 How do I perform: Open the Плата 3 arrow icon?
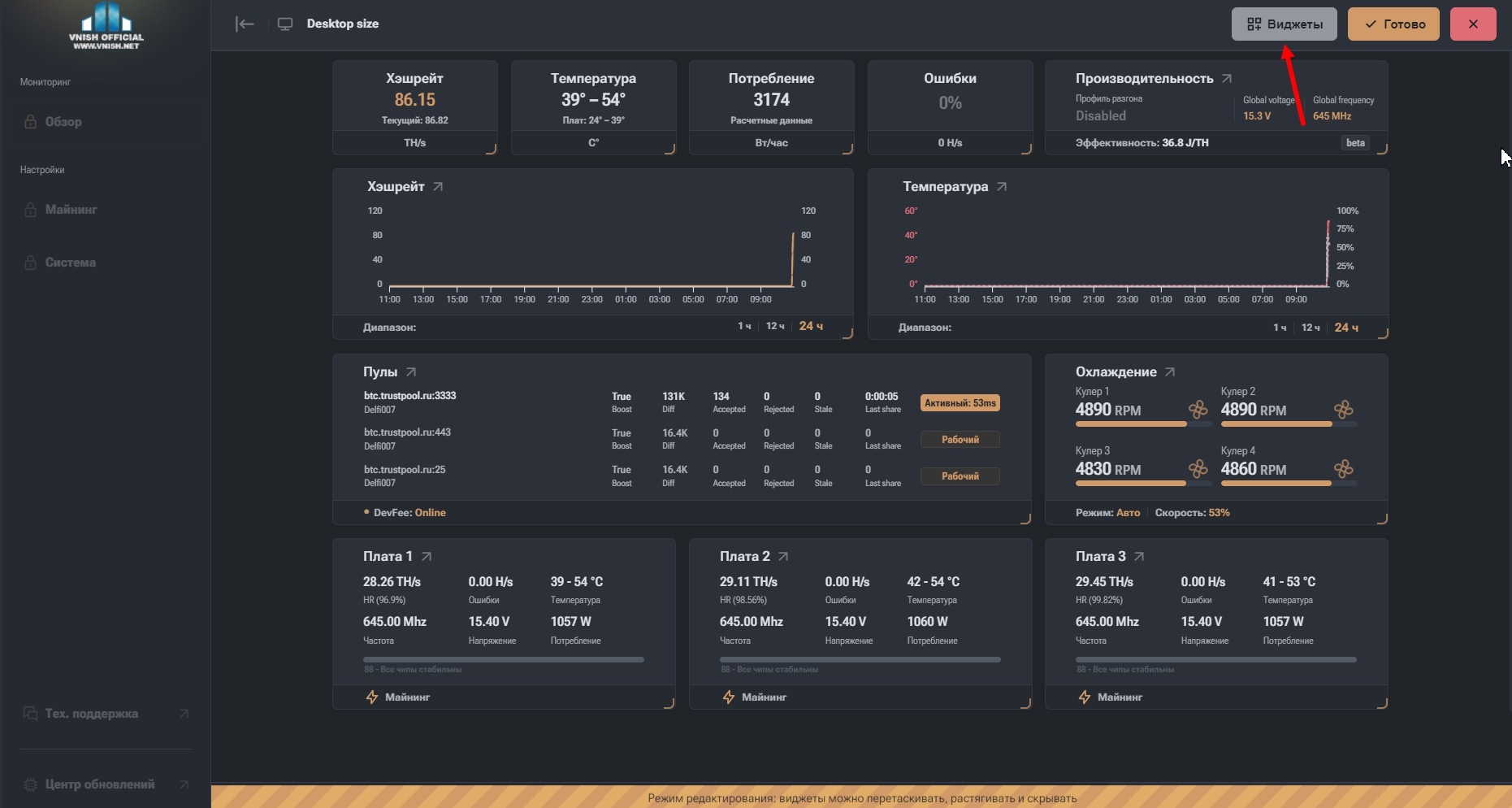tap(1139, 556)
